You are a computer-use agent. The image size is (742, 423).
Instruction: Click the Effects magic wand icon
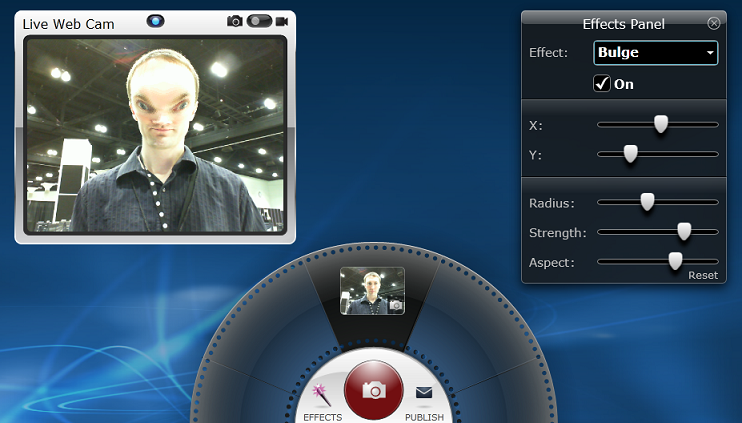321,395
